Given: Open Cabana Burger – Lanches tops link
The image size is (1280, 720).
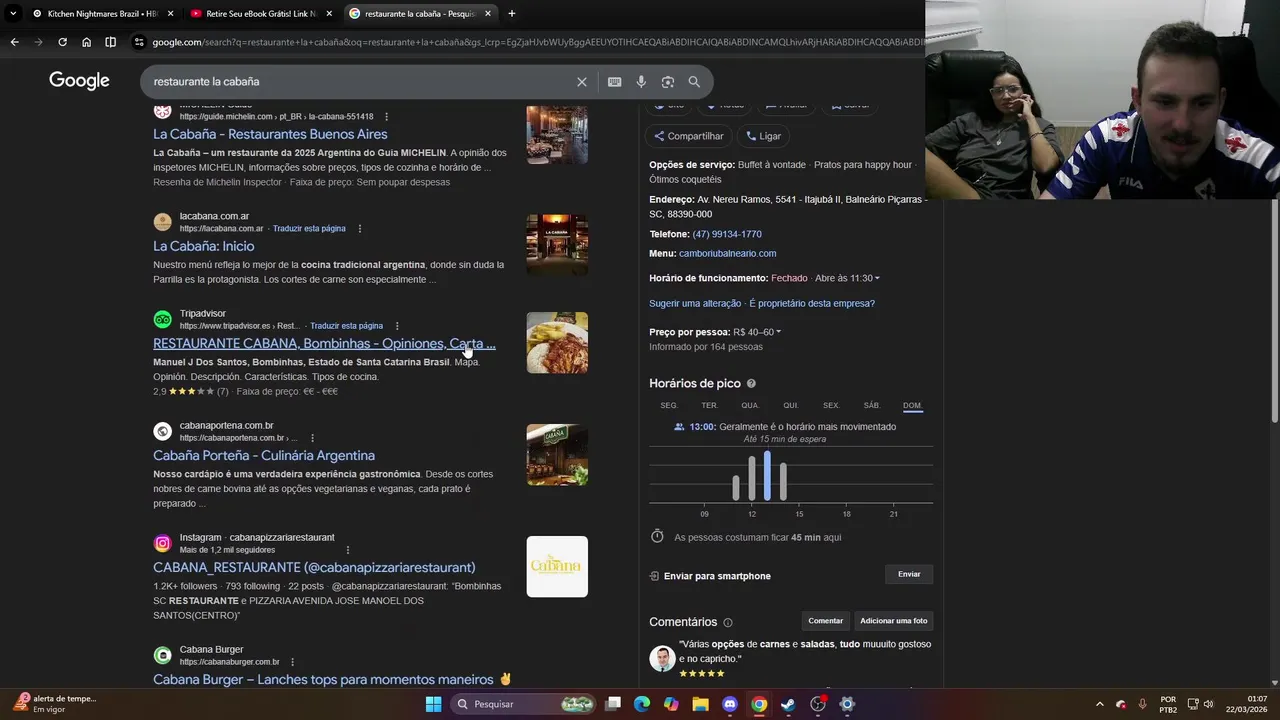Looking at the screenshot, I should click(332, 679).
